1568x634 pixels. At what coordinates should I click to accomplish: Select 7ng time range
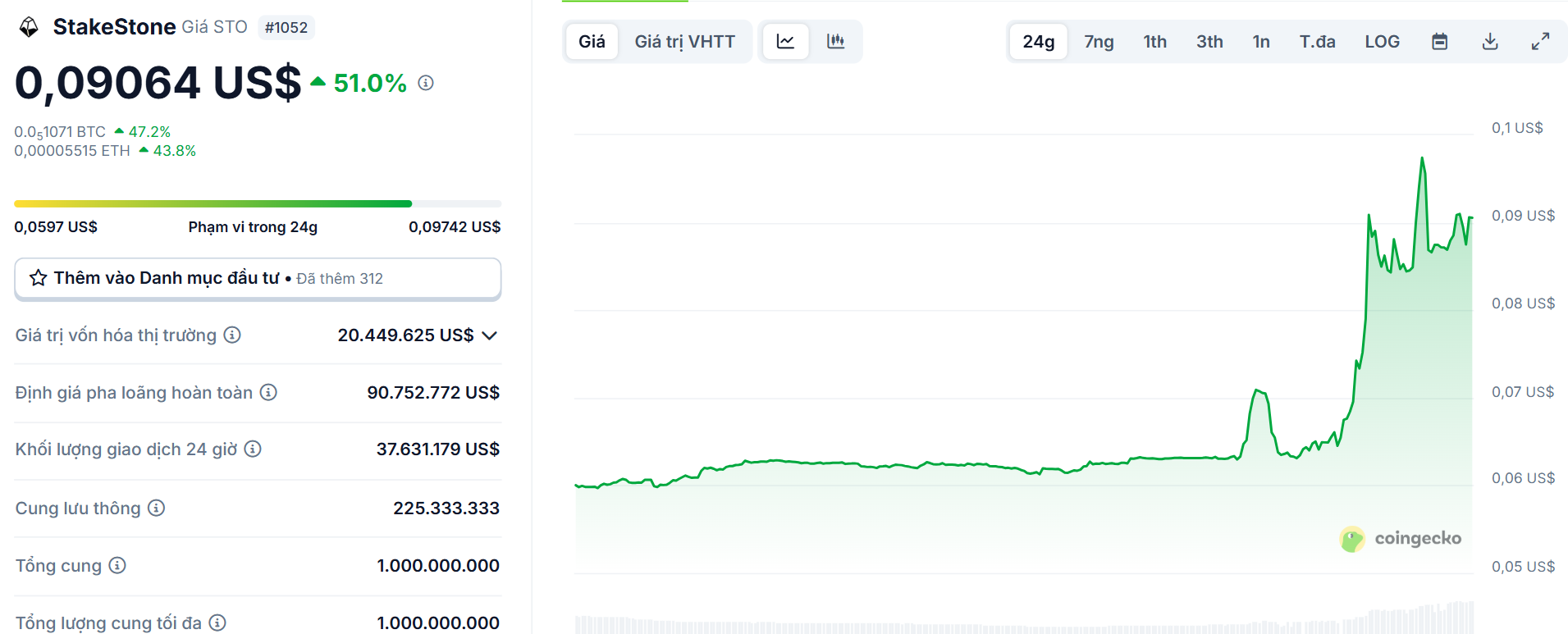[x=1099, y=41]
